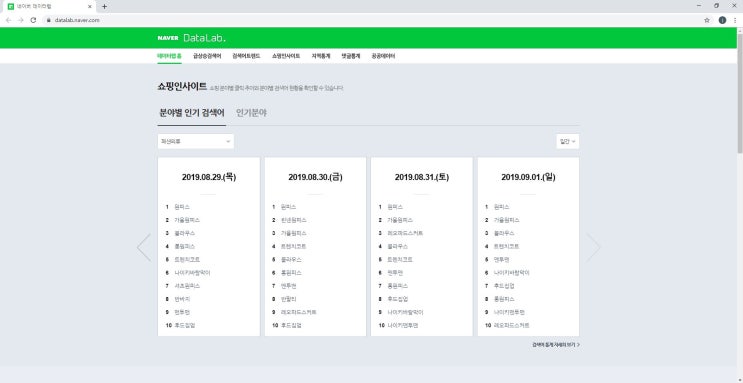
Task: Go back using the browser back arrow
Action: [9, 20]
